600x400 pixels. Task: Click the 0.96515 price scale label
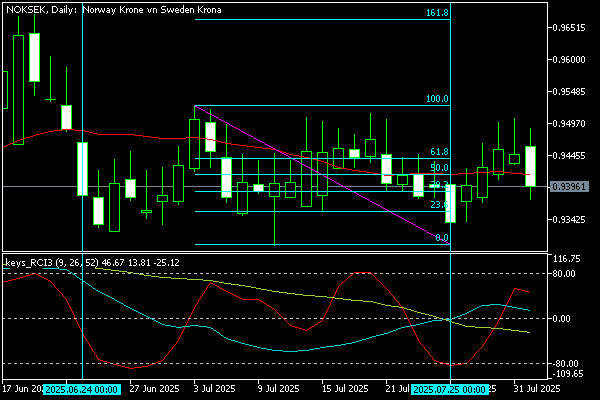[569, 28]
